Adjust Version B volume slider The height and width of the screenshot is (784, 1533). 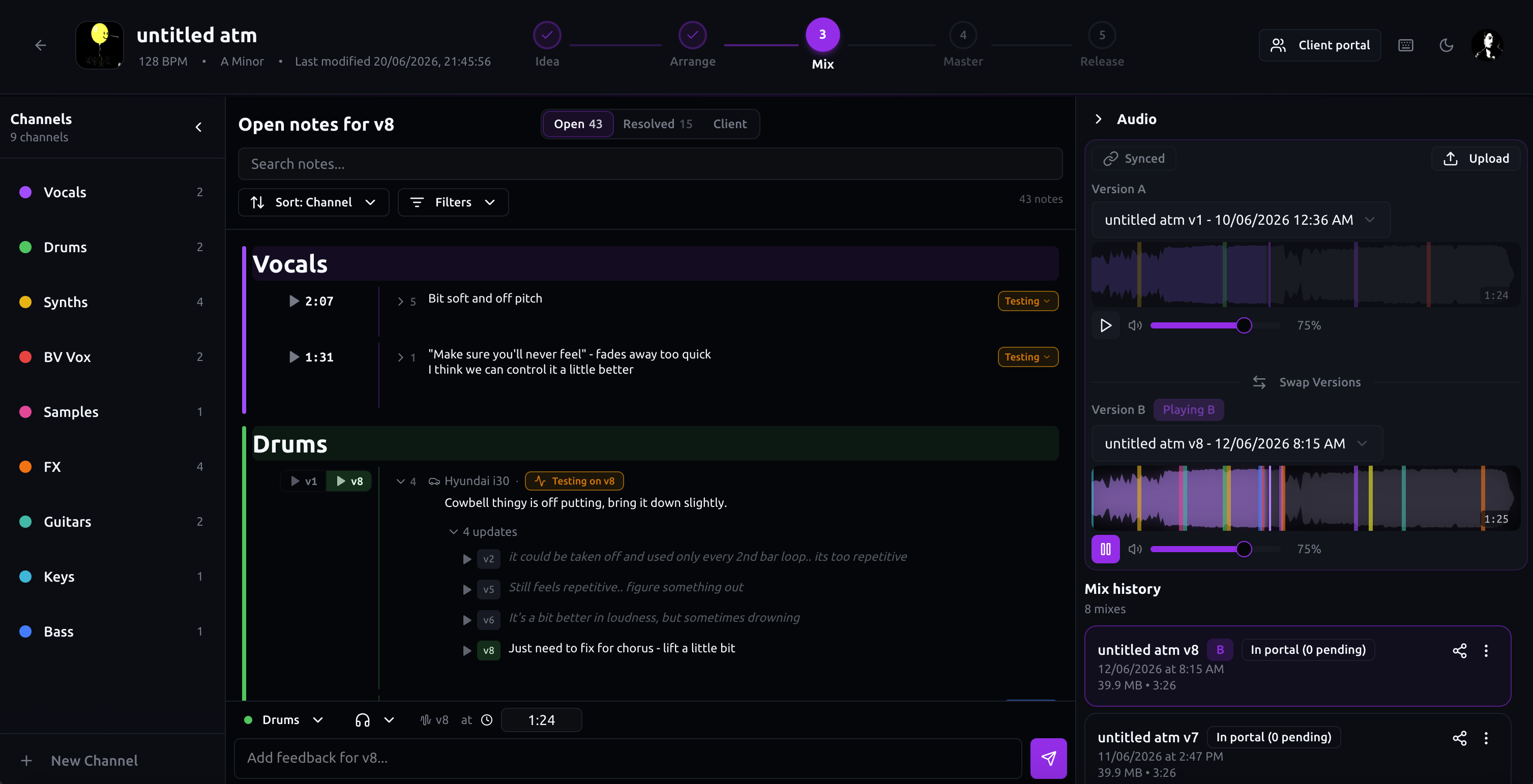pos(1215,549)
